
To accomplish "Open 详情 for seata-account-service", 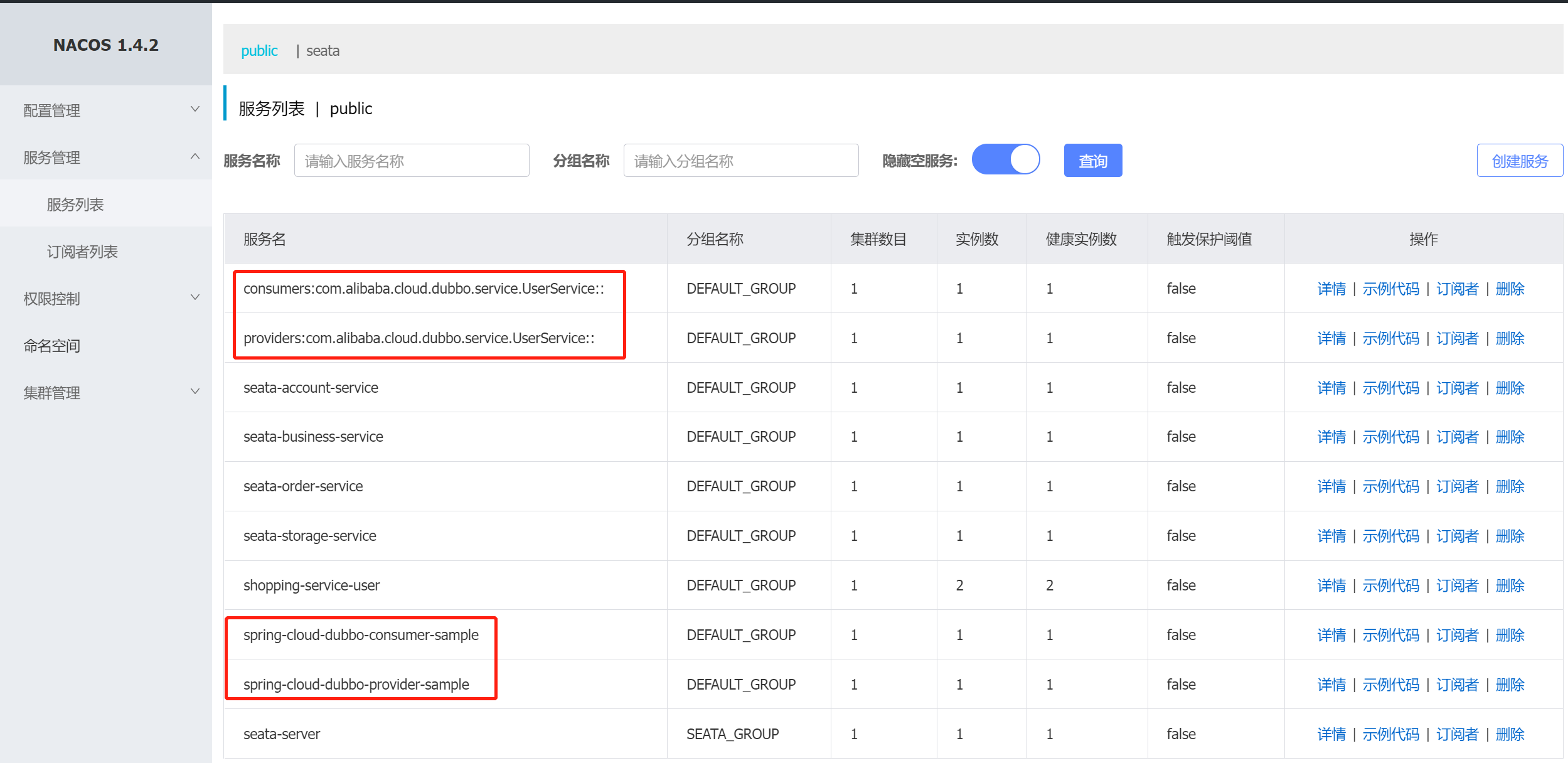I will click(x=1331, y=388).
